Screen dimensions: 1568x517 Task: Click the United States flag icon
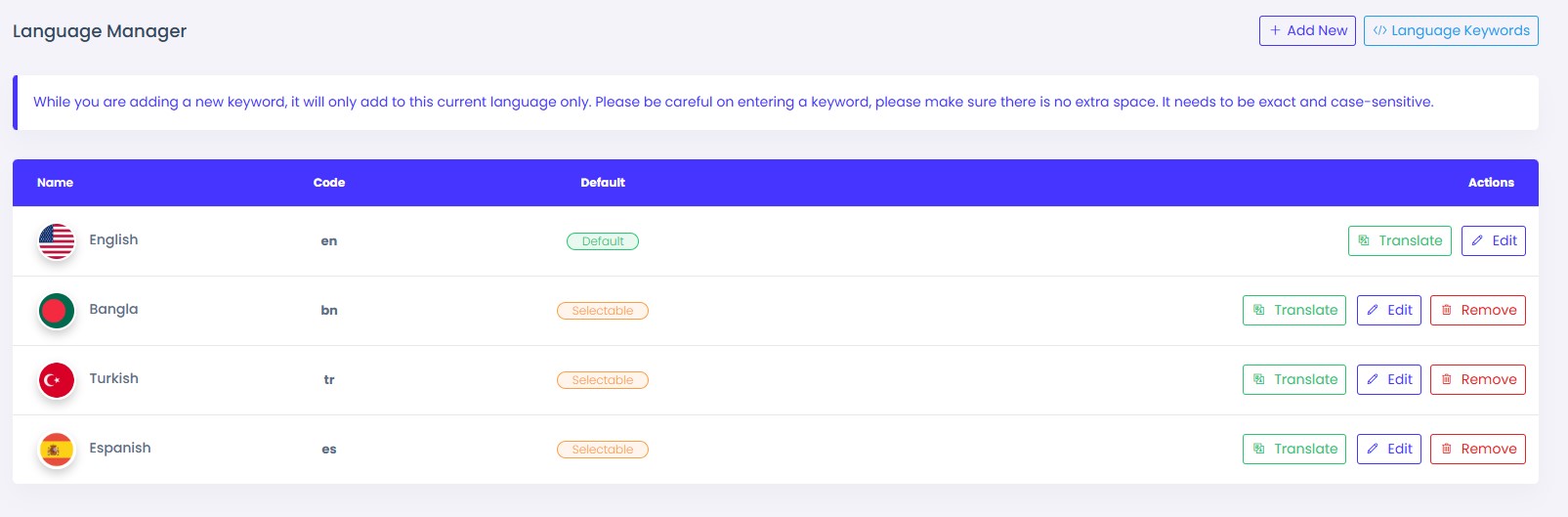coord(57,241)
